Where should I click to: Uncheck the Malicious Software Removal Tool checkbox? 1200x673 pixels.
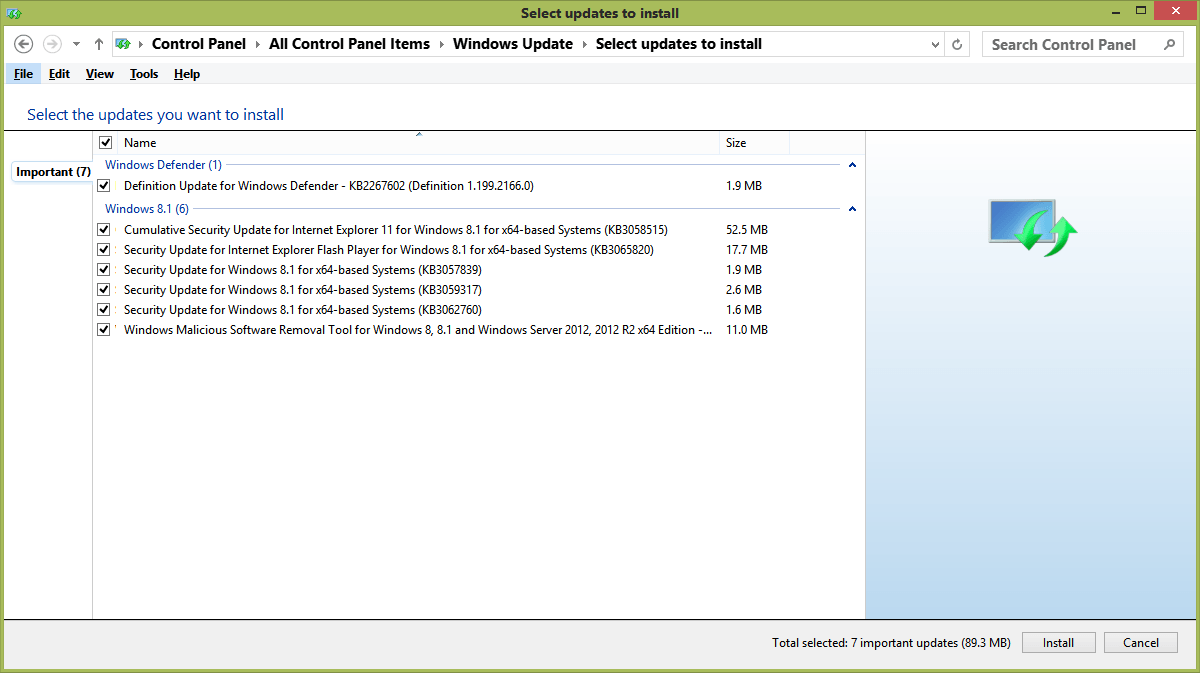(x=104, y=330)
